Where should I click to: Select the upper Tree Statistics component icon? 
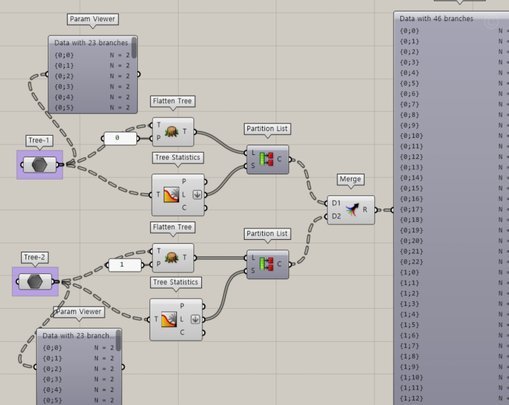pos(171,195)
